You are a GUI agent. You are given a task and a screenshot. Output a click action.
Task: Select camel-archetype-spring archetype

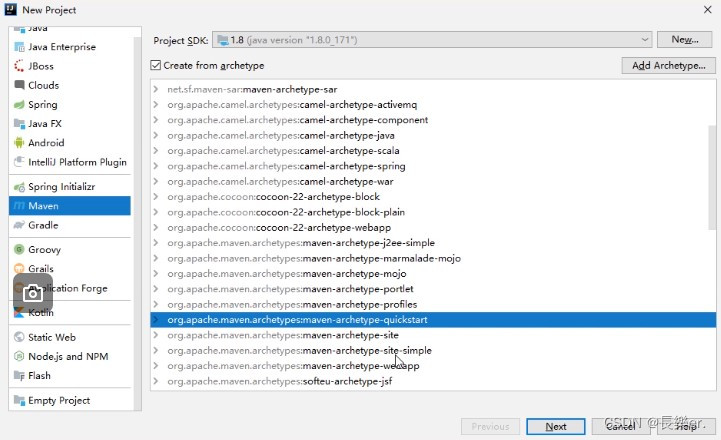click(433, 166)
